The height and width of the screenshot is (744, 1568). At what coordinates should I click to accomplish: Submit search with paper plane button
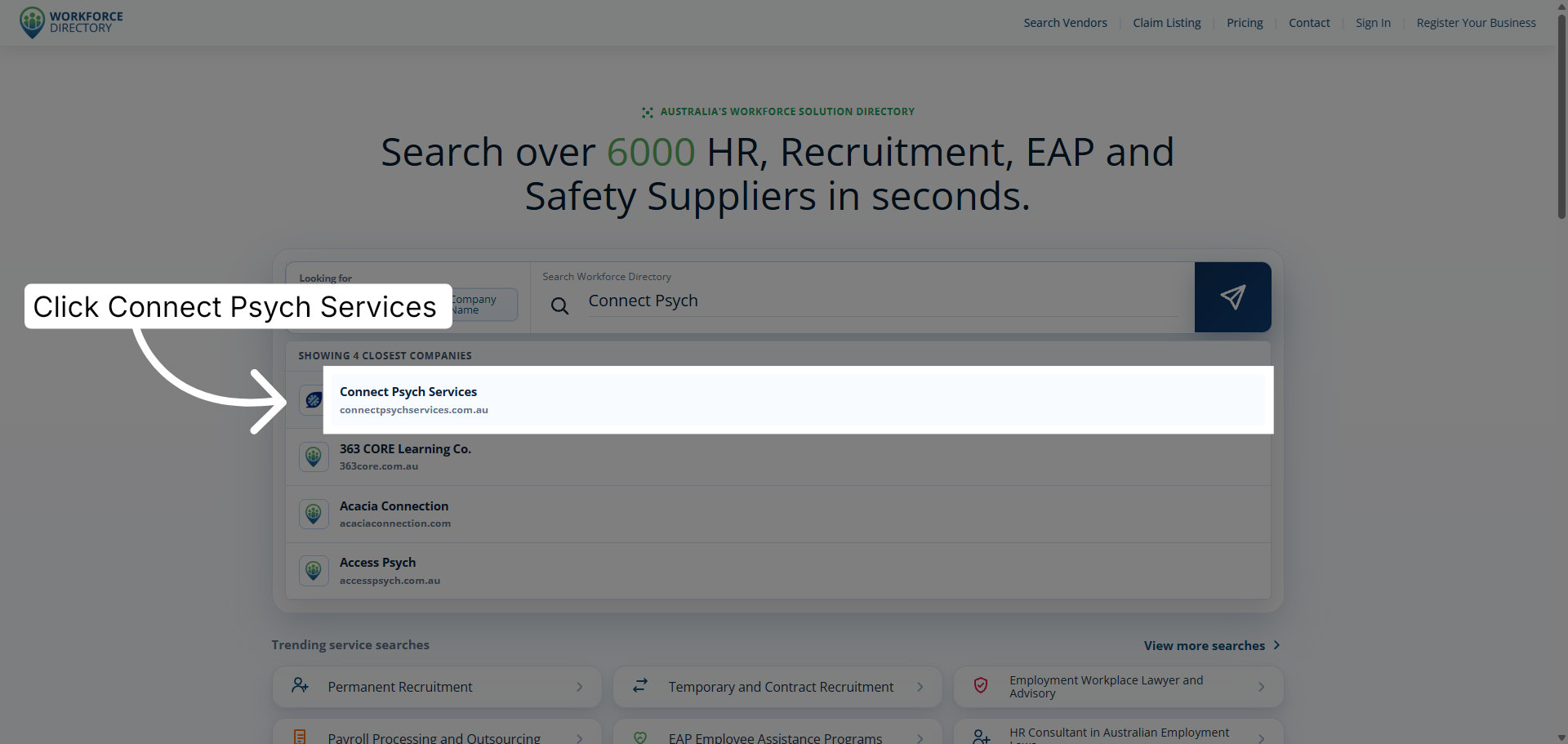pos(1232,297)
